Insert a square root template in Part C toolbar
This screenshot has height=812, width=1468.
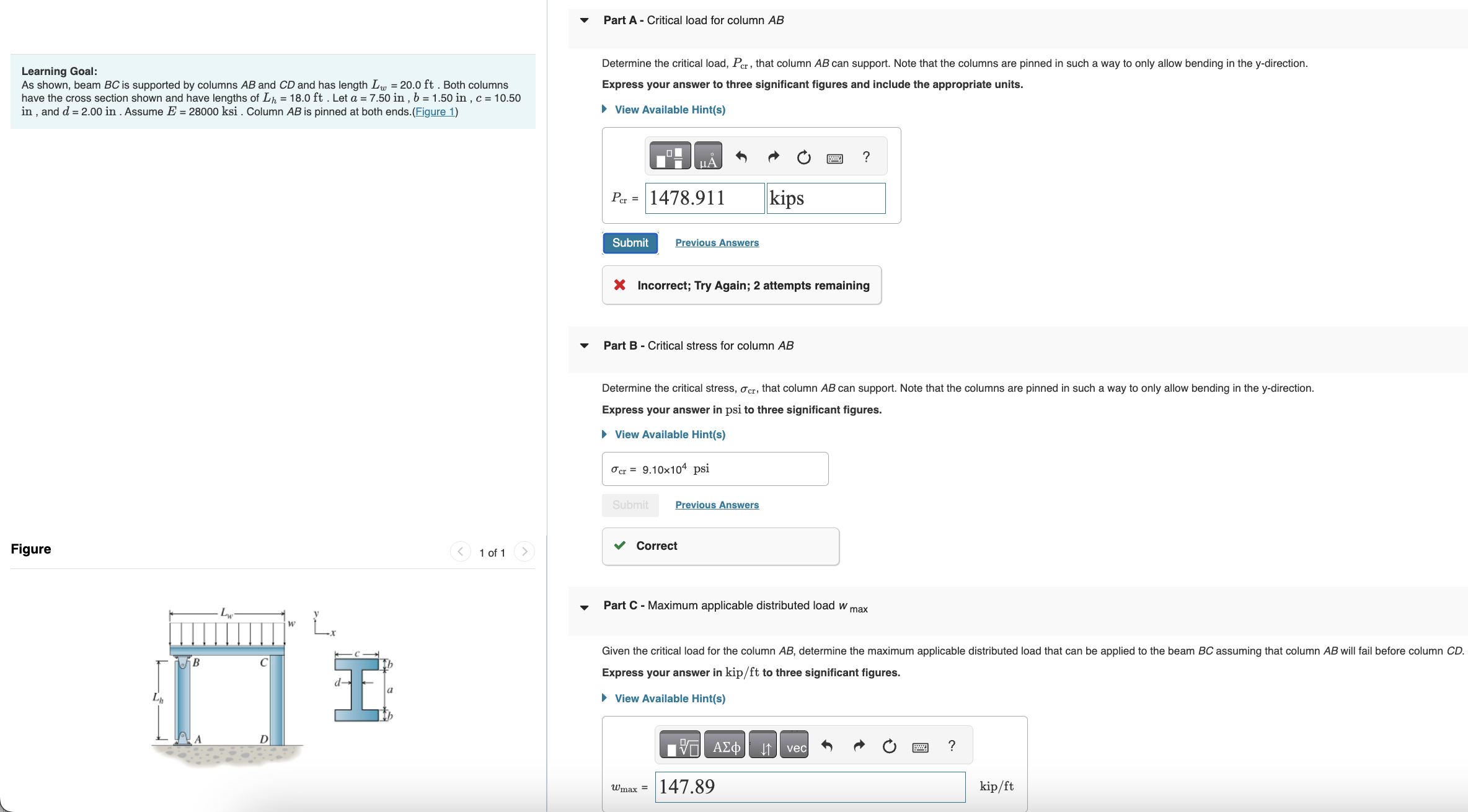coord(679,744)
